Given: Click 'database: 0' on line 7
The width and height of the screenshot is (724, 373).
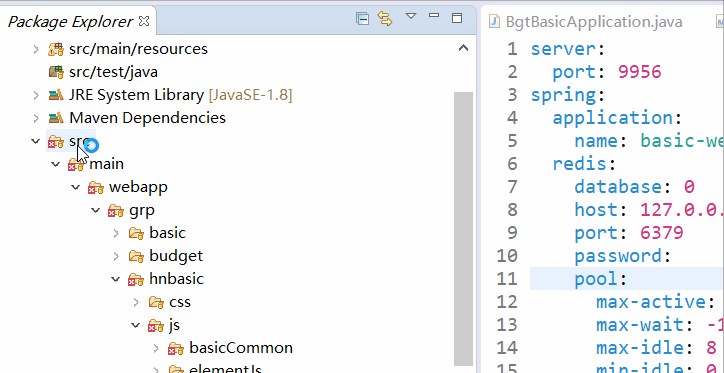Looking at the screenshot, I should click(x=634, y=187).
